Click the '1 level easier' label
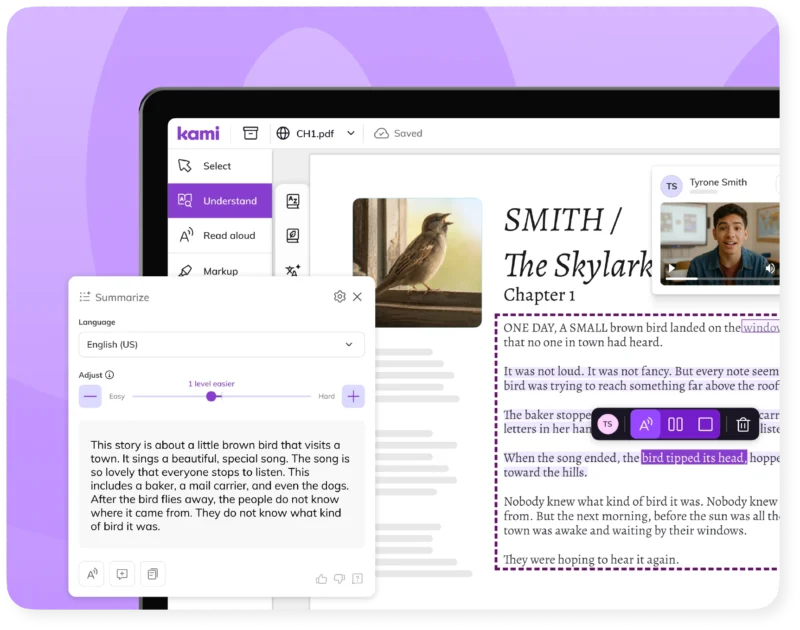 211,384
